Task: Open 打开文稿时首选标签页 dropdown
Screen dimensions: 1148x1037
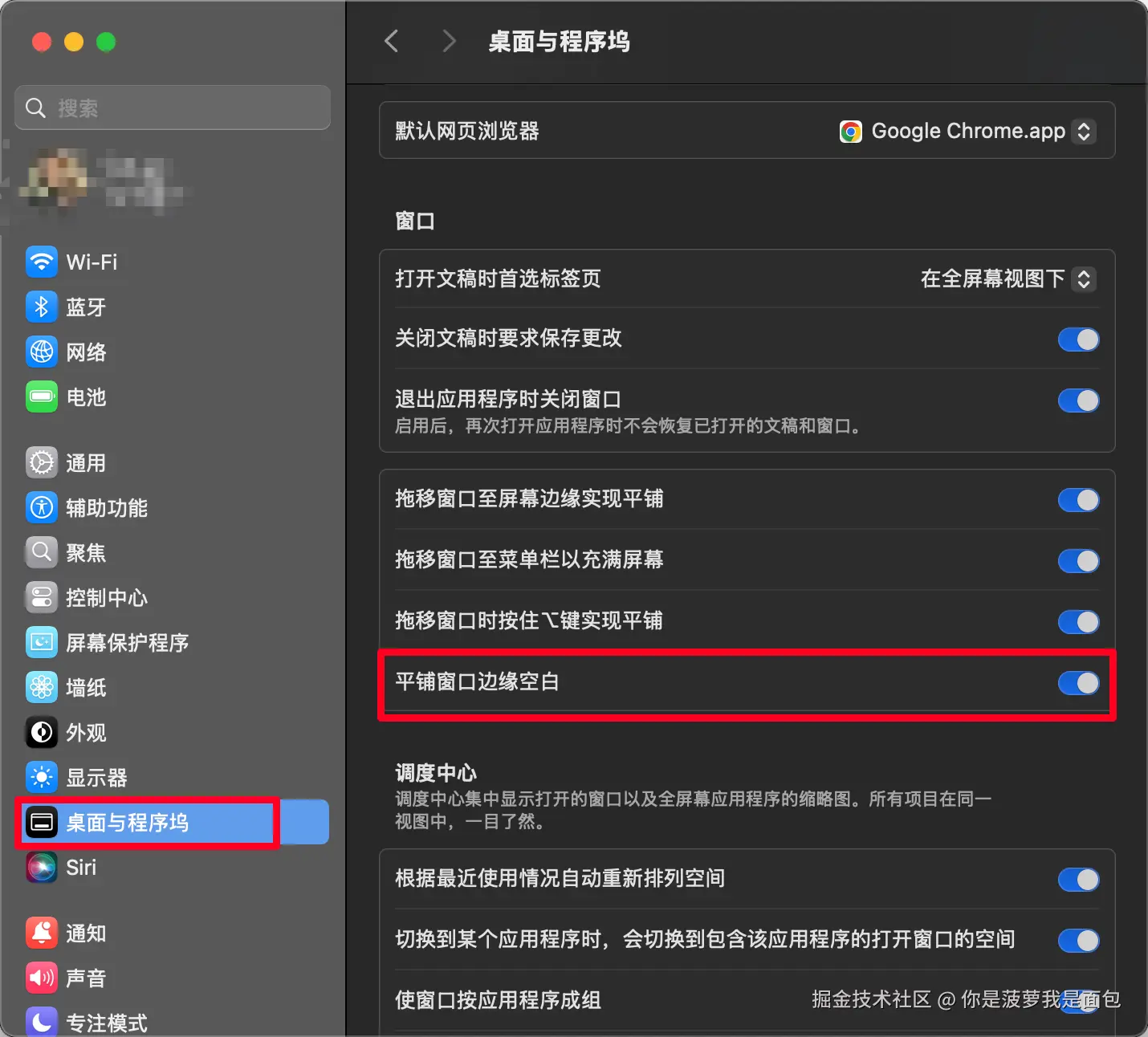Action: click(1008, 279)
